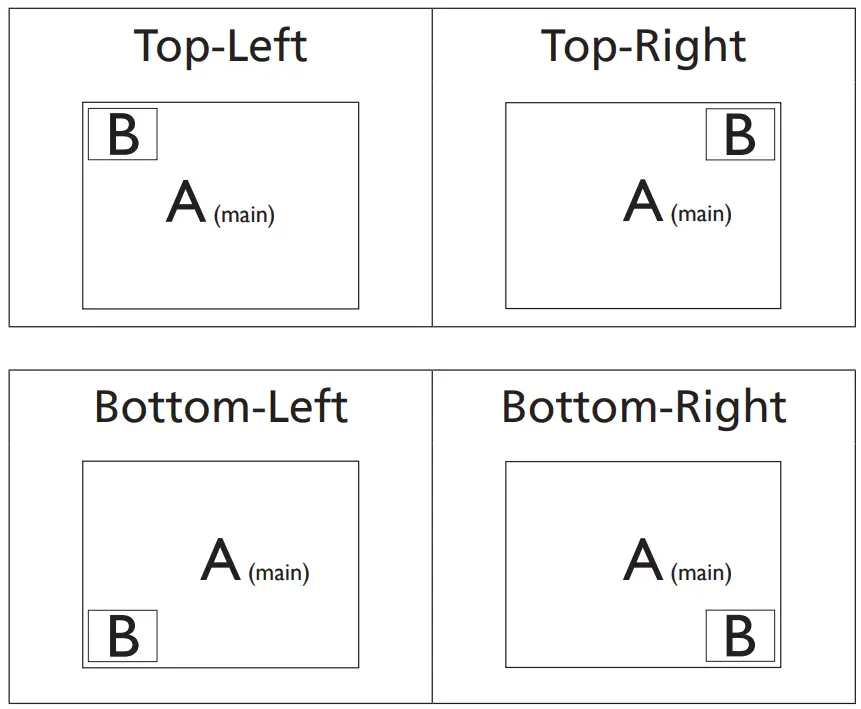
Task: Click the Bottom-Left heading text
Action: [220, 407]
